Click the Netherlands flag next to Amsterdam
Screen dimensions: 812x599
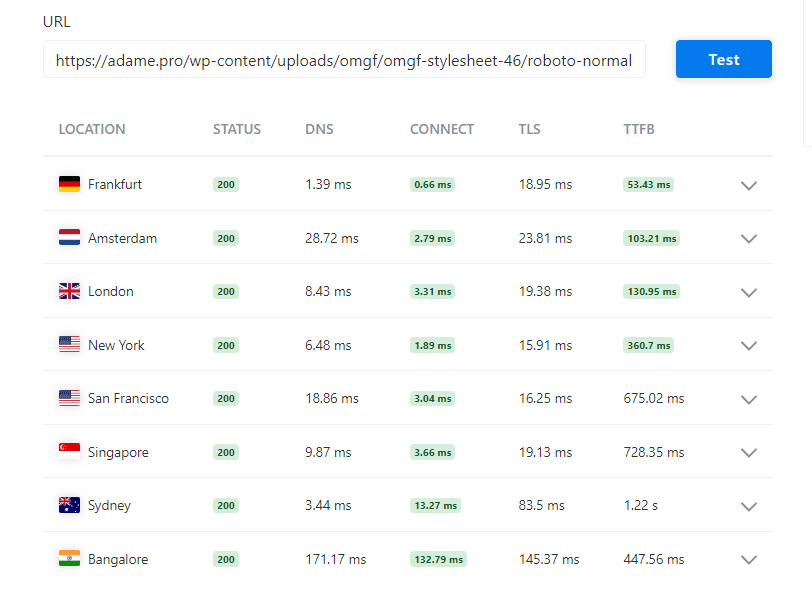point(69,238)
